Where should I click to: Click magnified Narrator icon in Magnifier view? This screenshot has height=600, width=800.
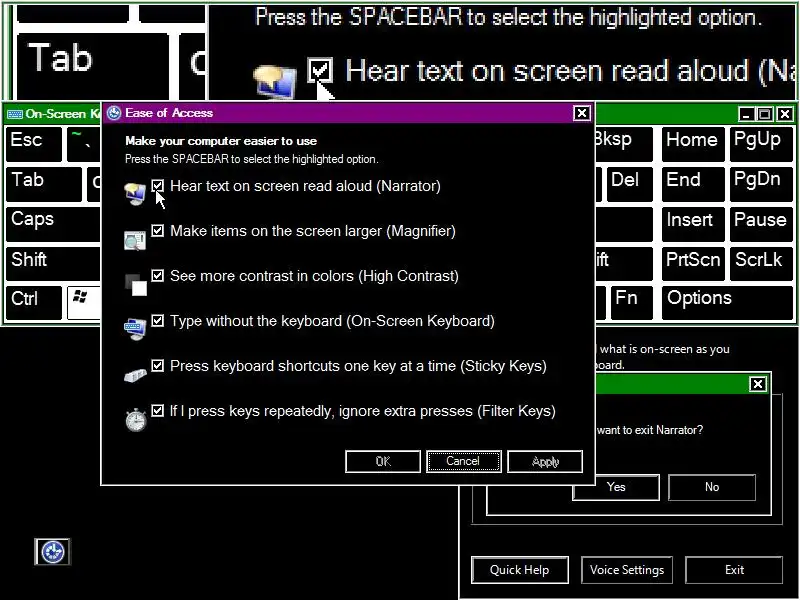tap(274, 81)
